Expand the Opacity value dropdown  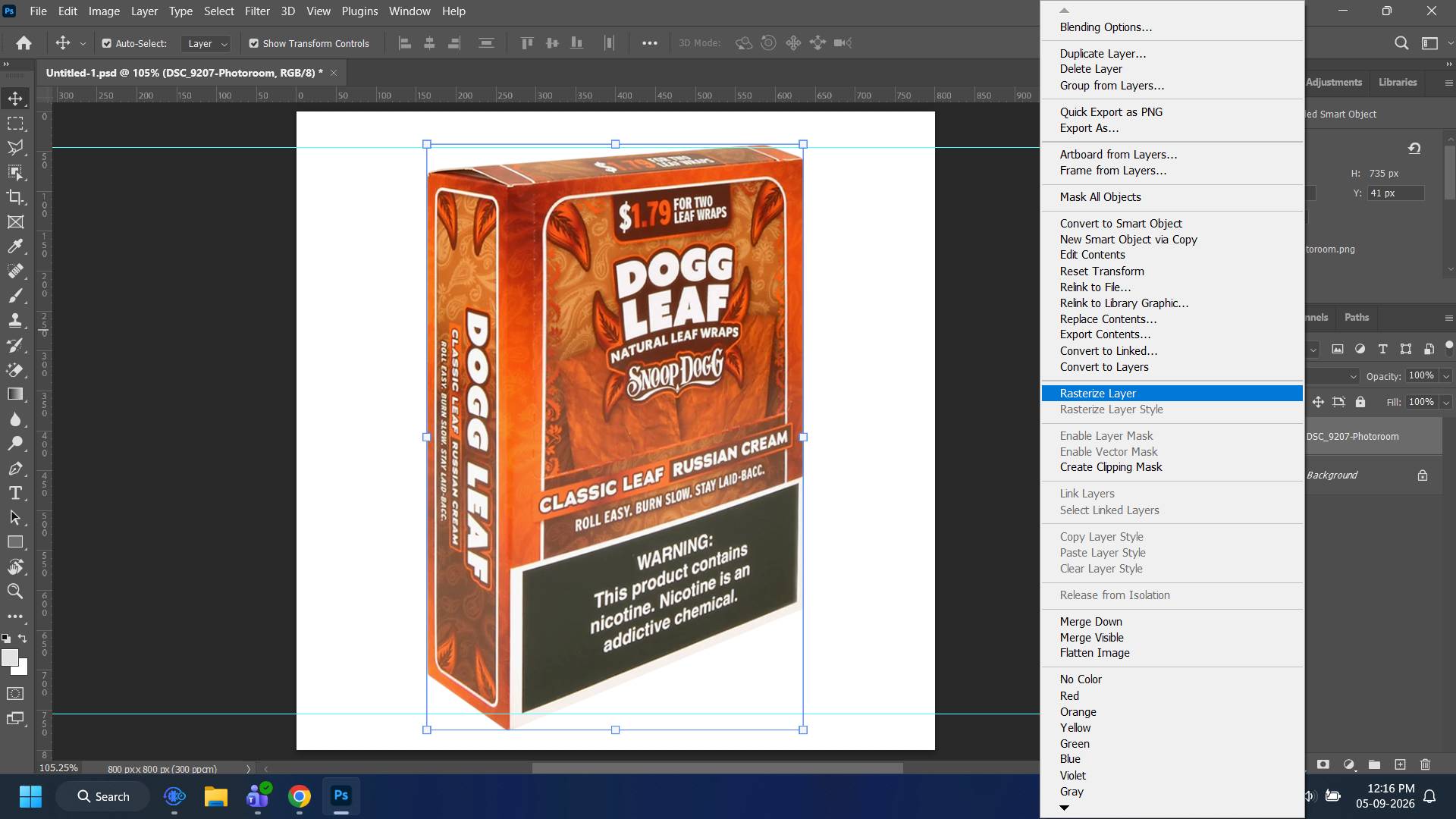(x=1446, y=376)
